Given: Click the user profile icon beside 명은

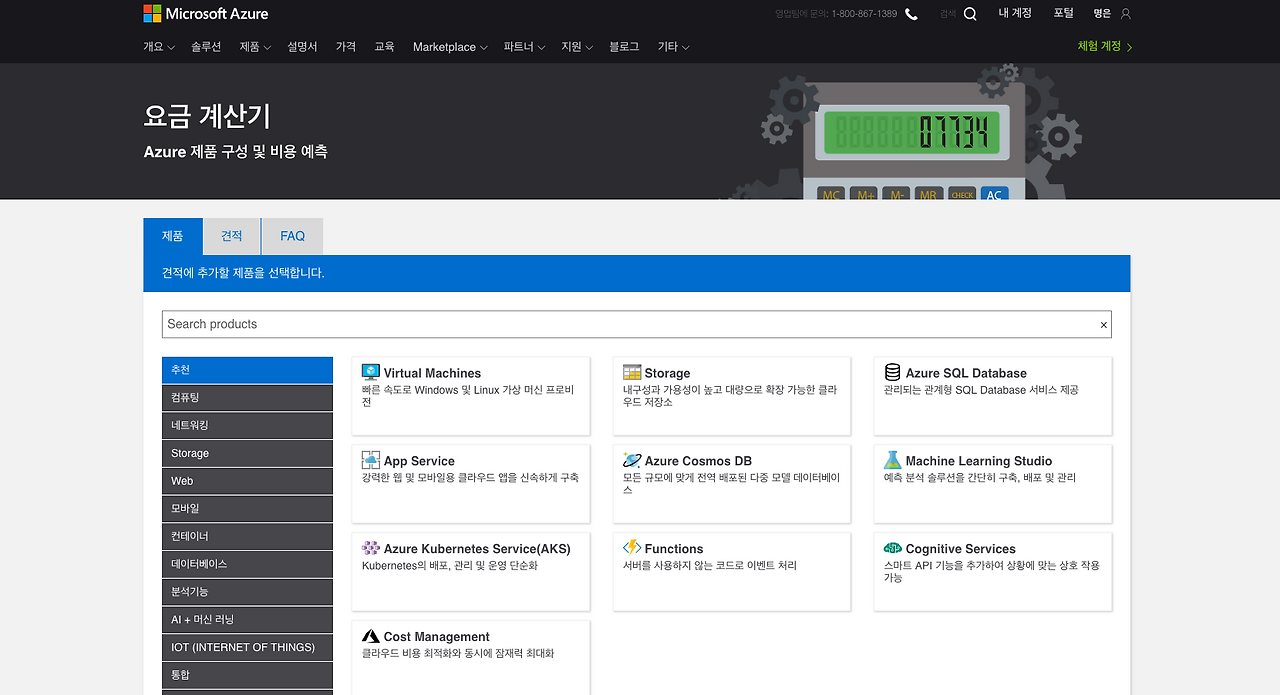Looking at the screenshot, I should tap(1126, 14).
